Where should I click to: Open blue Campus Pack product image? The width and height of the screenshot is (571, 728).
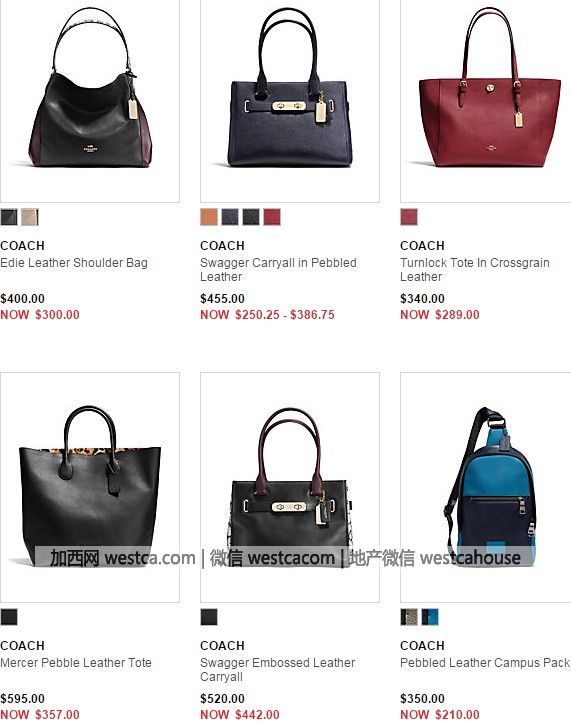(x=486, y=487)
